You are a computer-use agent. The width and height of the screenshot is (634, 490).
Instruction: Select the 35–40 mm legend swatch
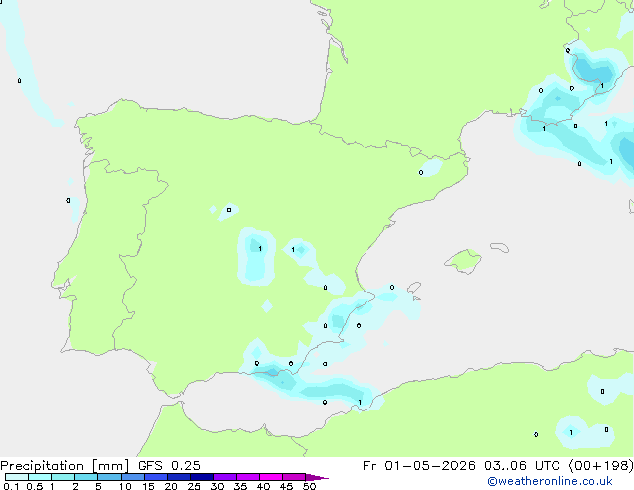coord(248,477)
